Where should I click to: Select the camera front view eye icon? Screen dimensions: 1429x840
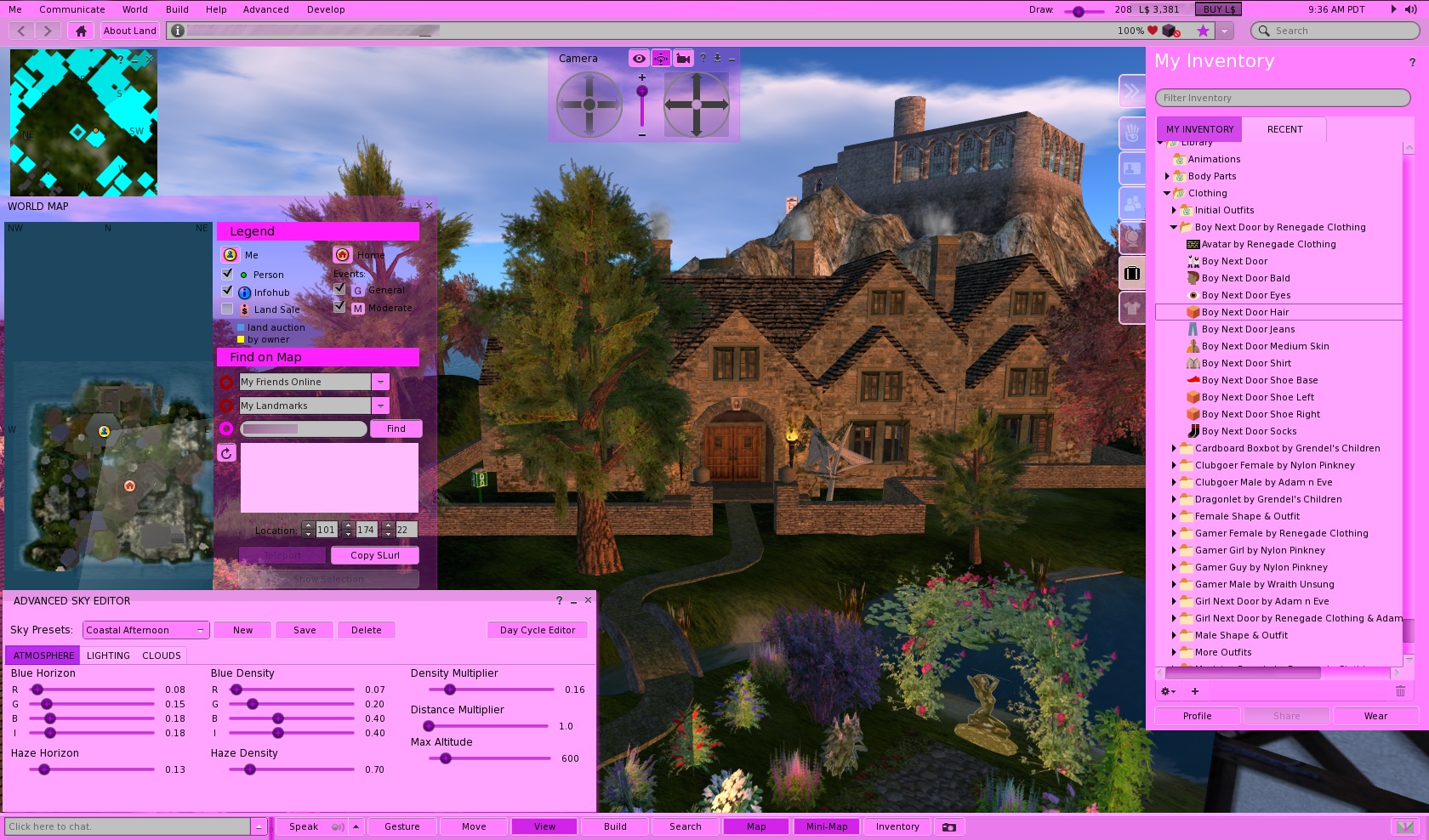pyautogui.click(x=639, y=59)
